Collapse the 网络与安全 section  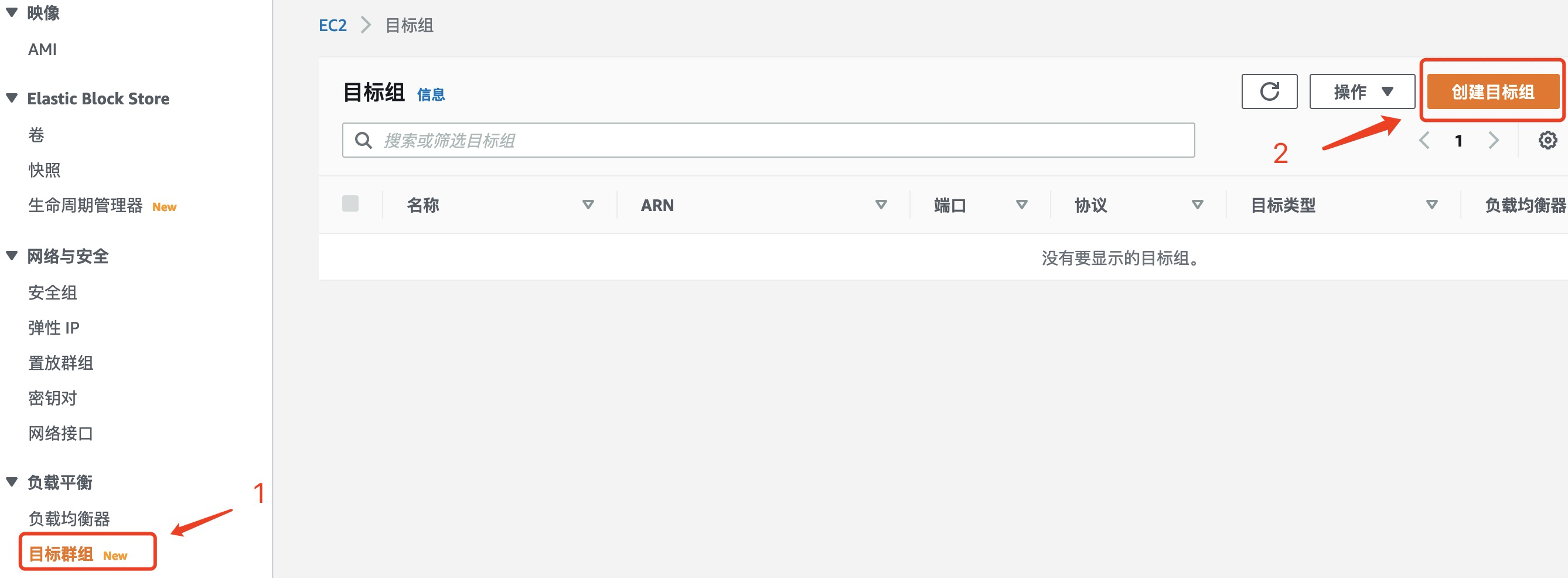click(x=12, y=256)
